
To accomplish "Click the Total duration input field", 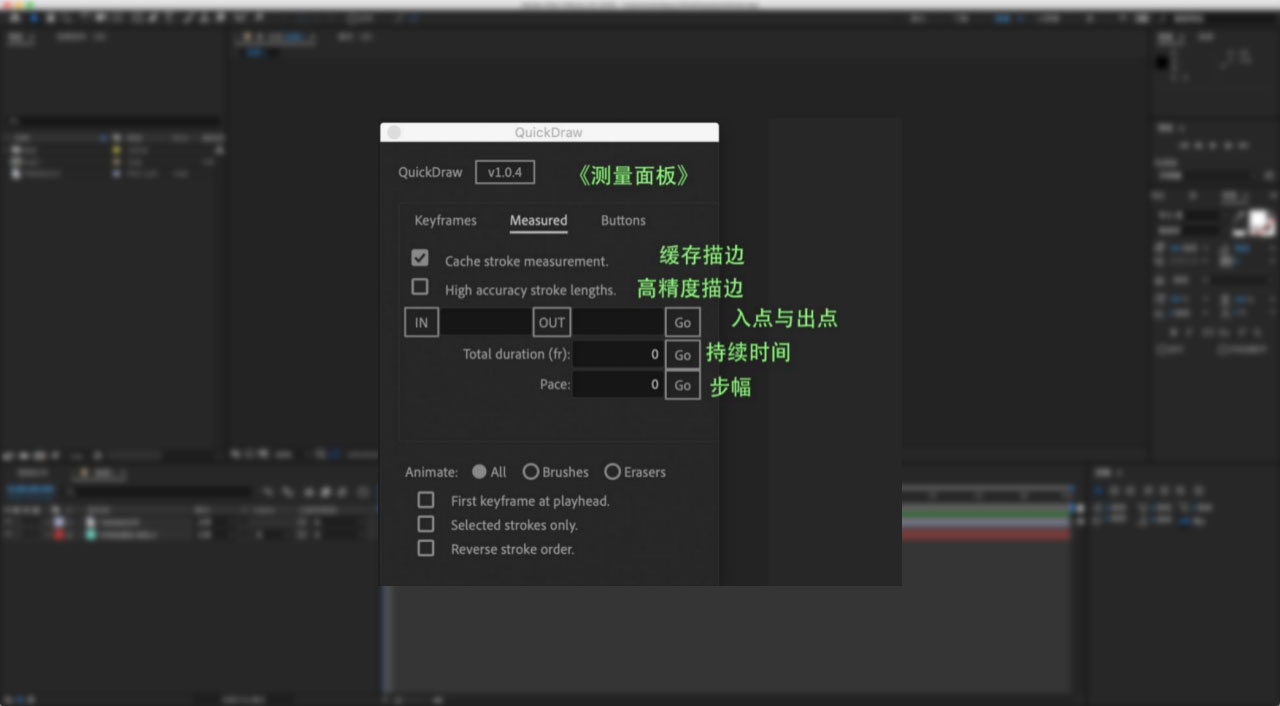I will coord(618,354).
